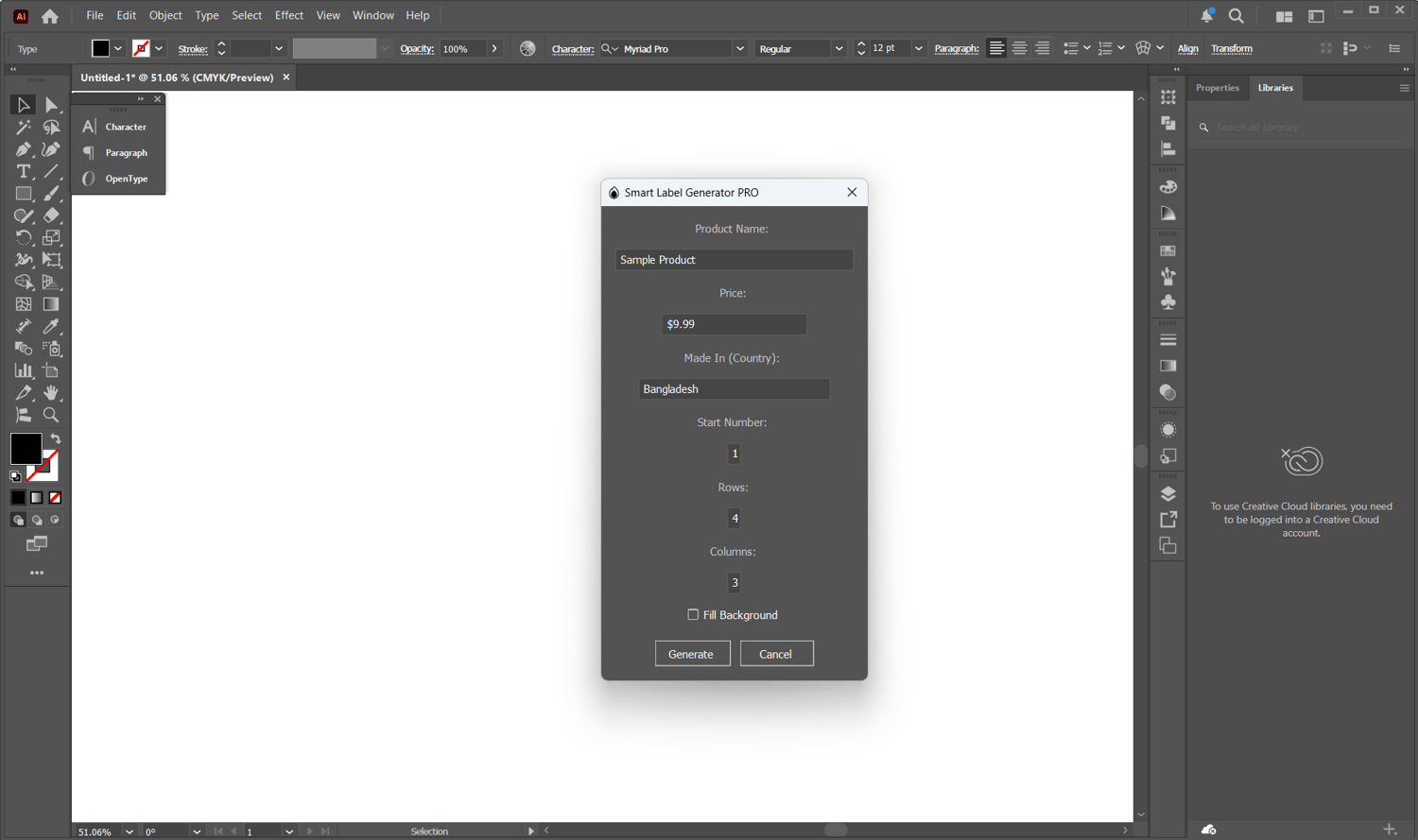The image size is (1418, 840).
Task: Click the Generate button
Action: [692, 654]
